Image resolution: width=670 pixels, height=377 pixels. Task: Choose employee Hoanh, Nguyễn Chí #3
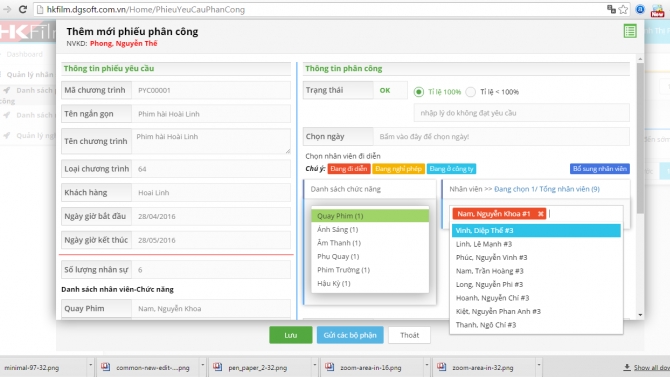tap(536, 298)
